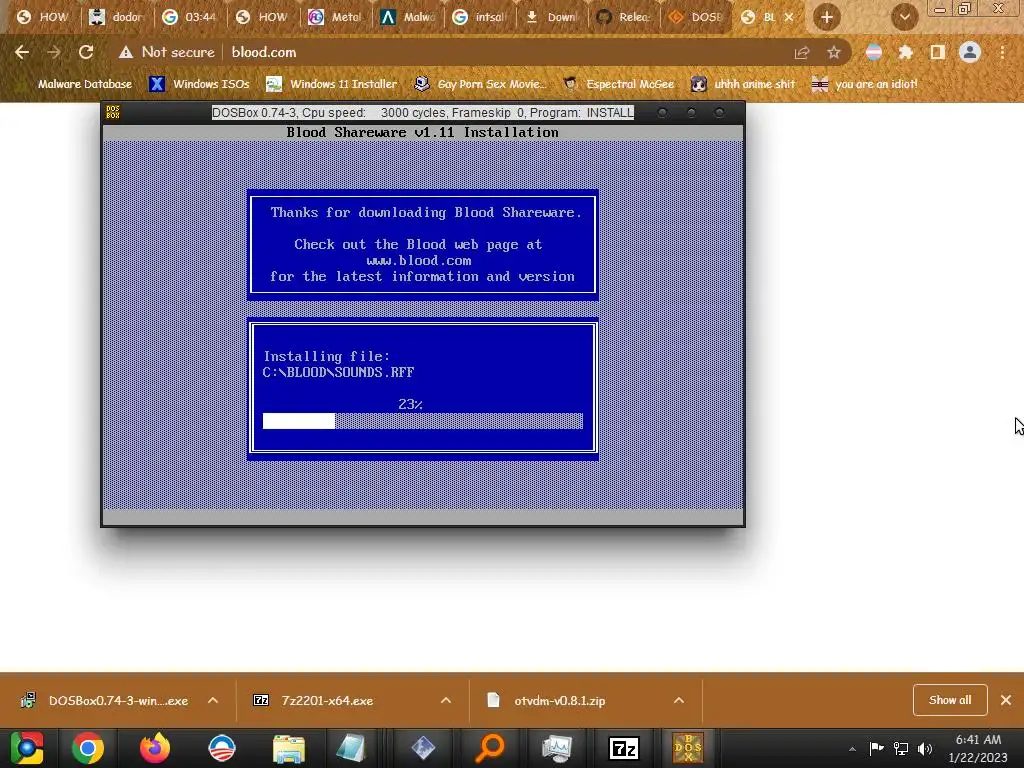Click the Show all downloads button
Viewport: 1024px width, 768px height.
(x=950, y=700)
